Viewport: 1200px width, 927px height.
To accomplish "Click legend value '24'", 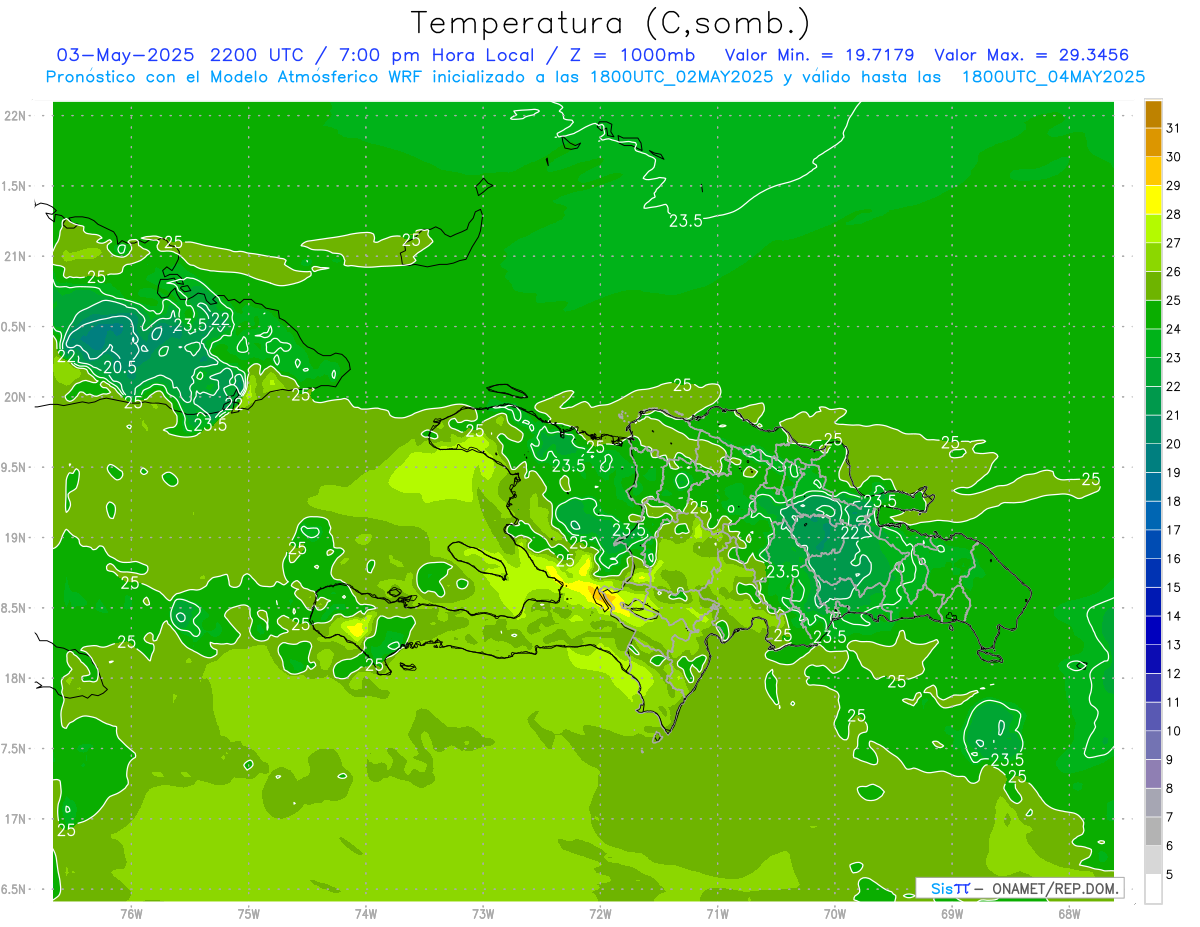I will click(x=1174, y=329).
